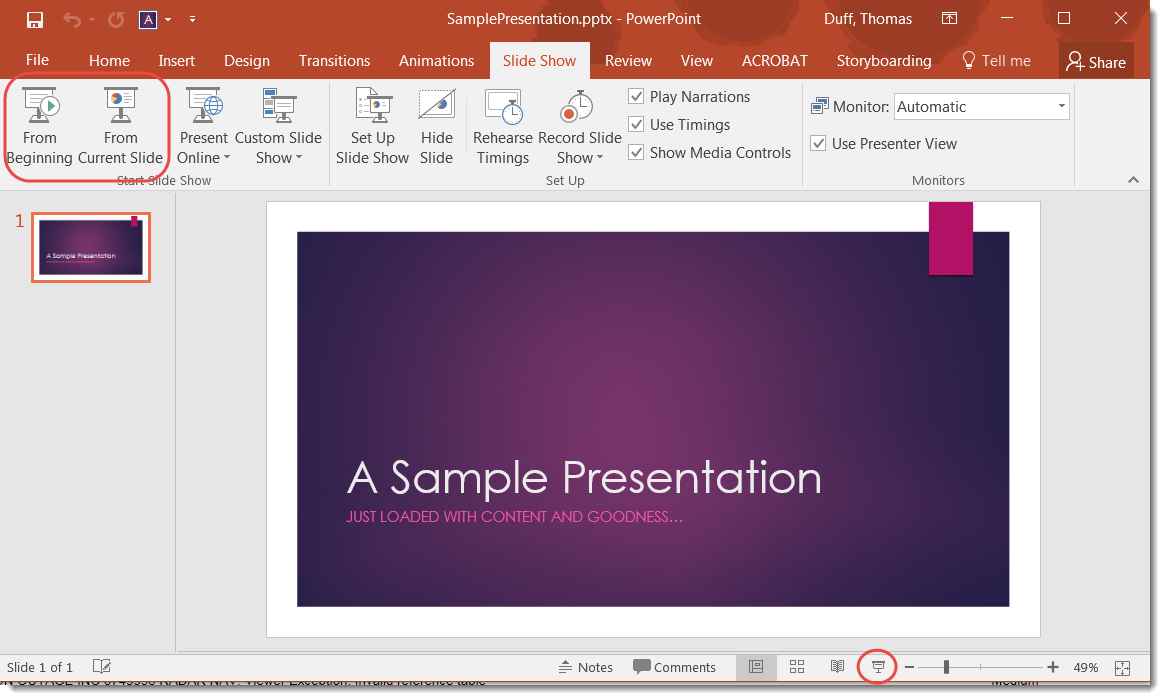Switch to the Animations tab

tap(436, 61)
